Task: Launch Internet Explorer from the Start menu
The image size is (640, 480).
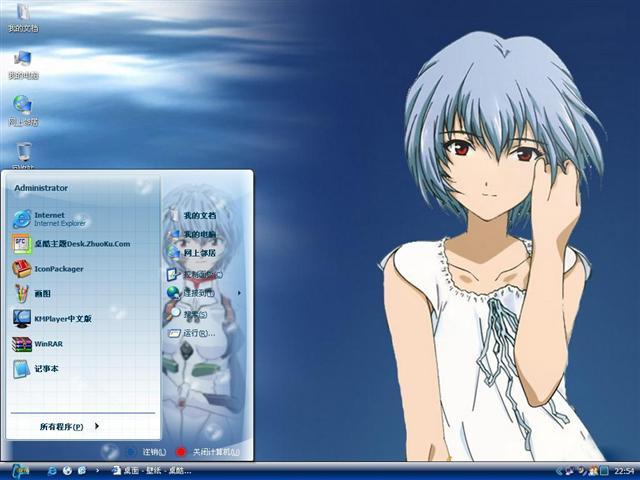Action: [49, 219]
